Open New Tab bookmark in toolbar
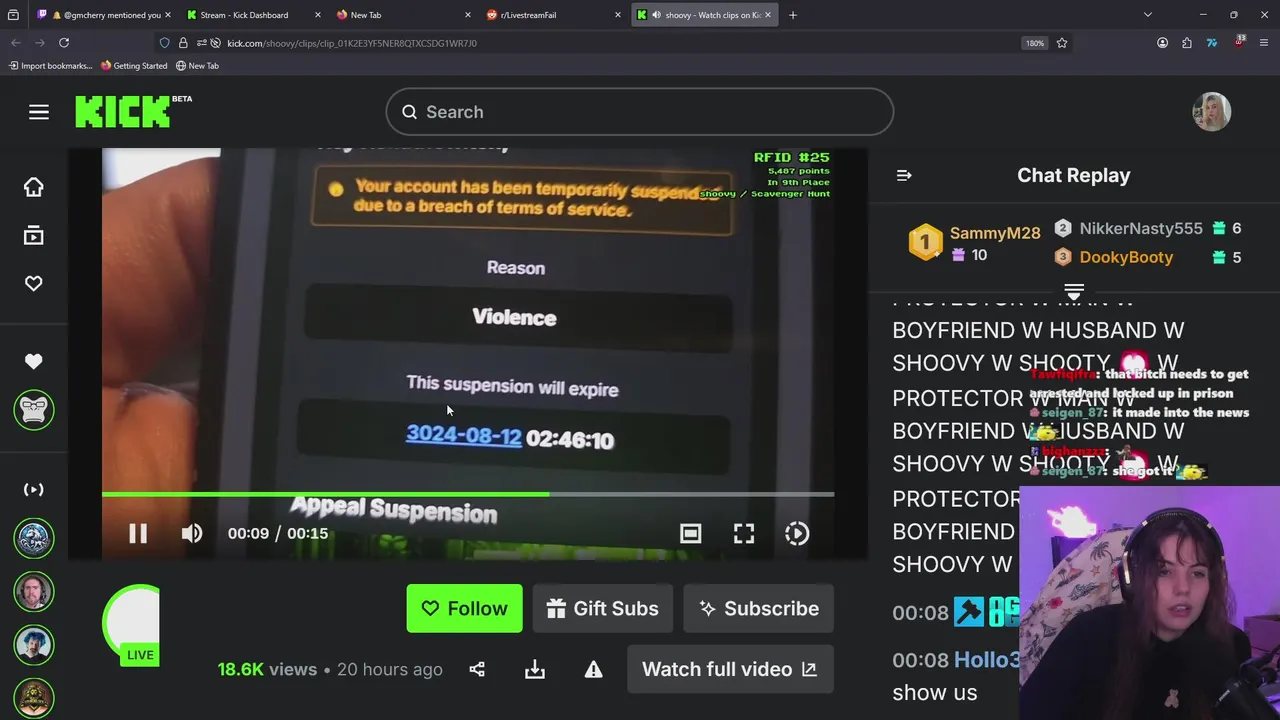1280x720 pixels. click(197, 66)
